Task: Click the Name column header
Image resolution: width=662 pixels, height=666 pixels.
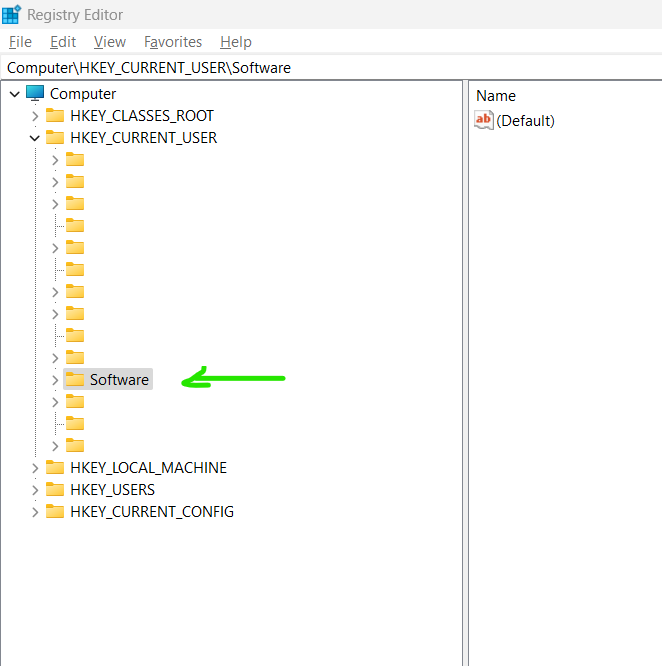Action: [x=496, y=96]
